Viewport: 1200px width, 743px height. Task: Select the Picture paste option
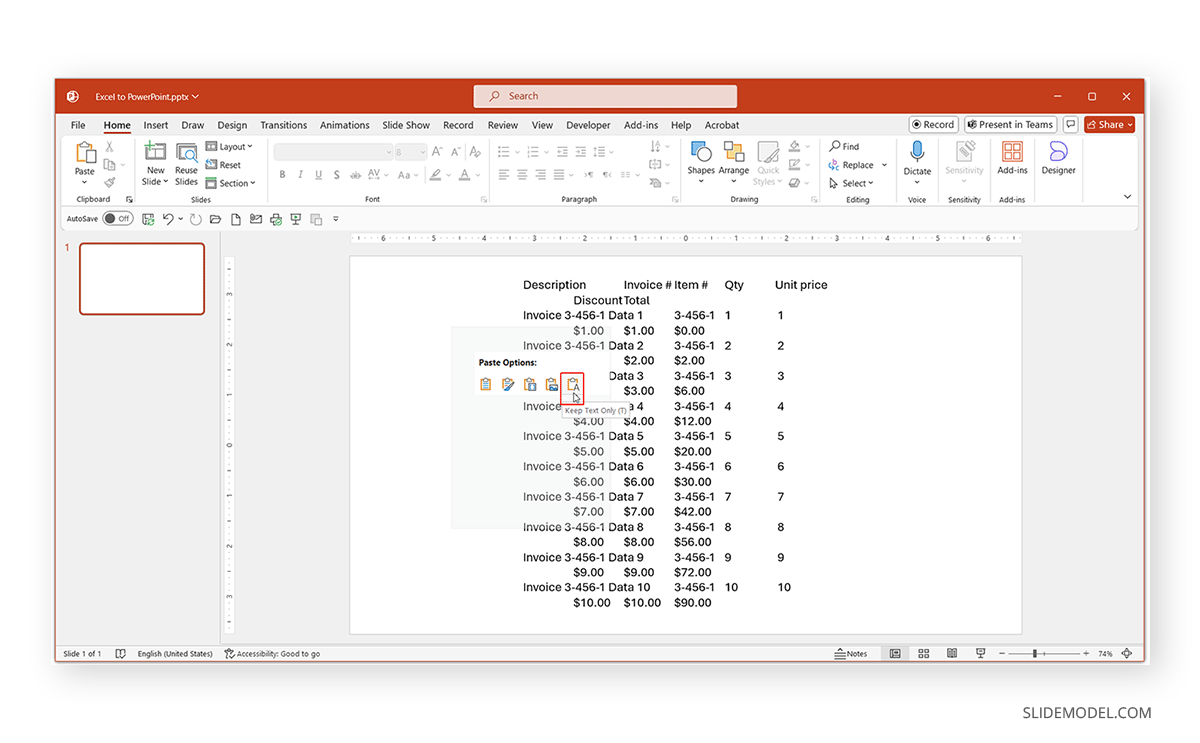[x=551, y=384]
